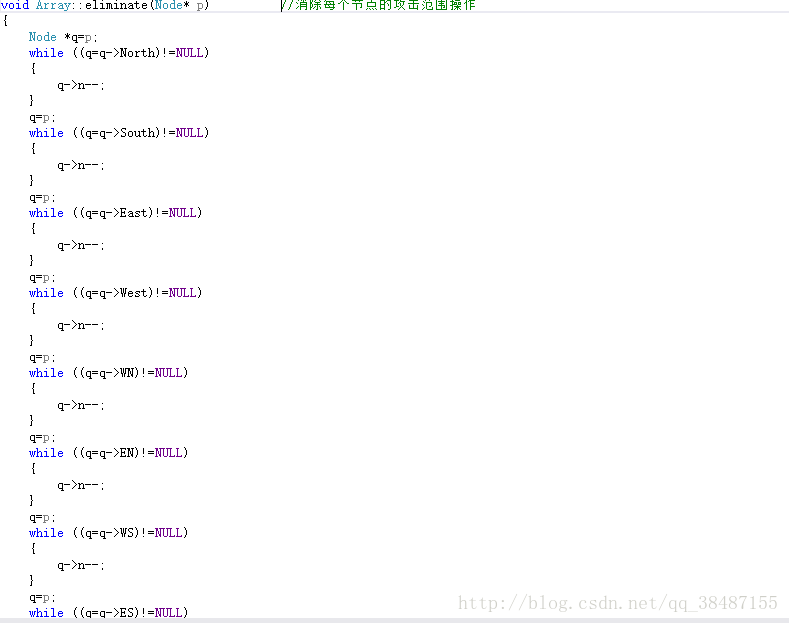
Task: Click q=p; just above the South loop
Action: (42, 118)
